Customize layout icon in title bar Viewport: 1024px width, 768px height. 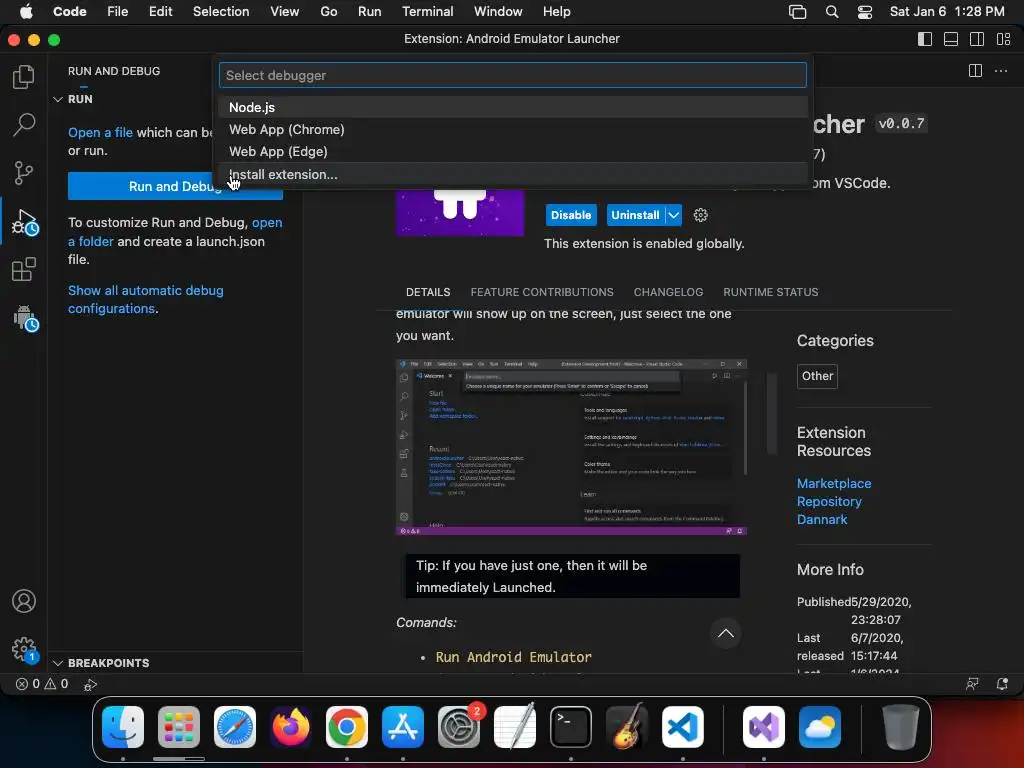click(x=1003, y=39)
